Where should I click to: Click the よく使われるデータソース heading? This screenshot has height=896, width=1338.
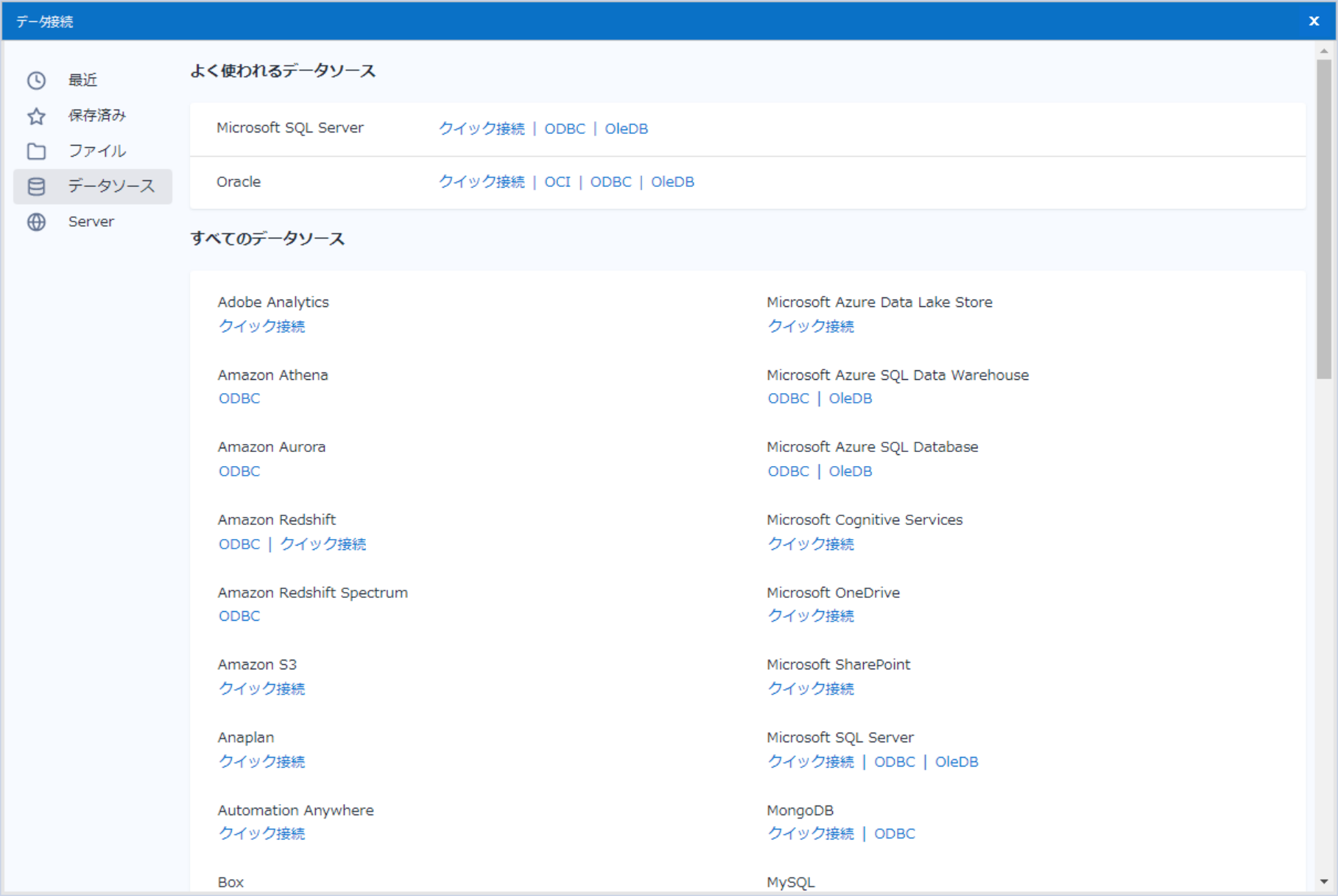[283, 71]
